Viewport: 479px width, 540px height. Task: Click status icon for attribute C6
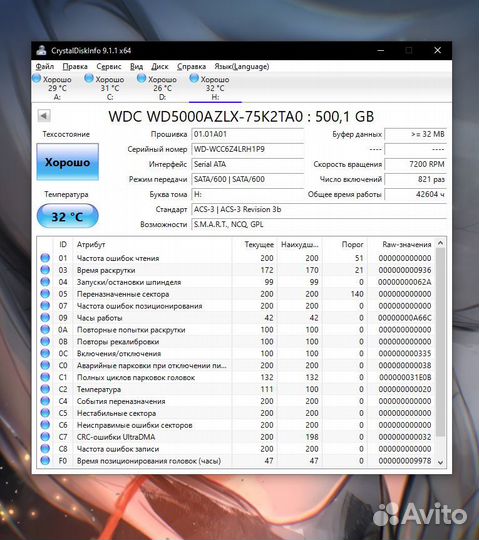coord(45,425)
